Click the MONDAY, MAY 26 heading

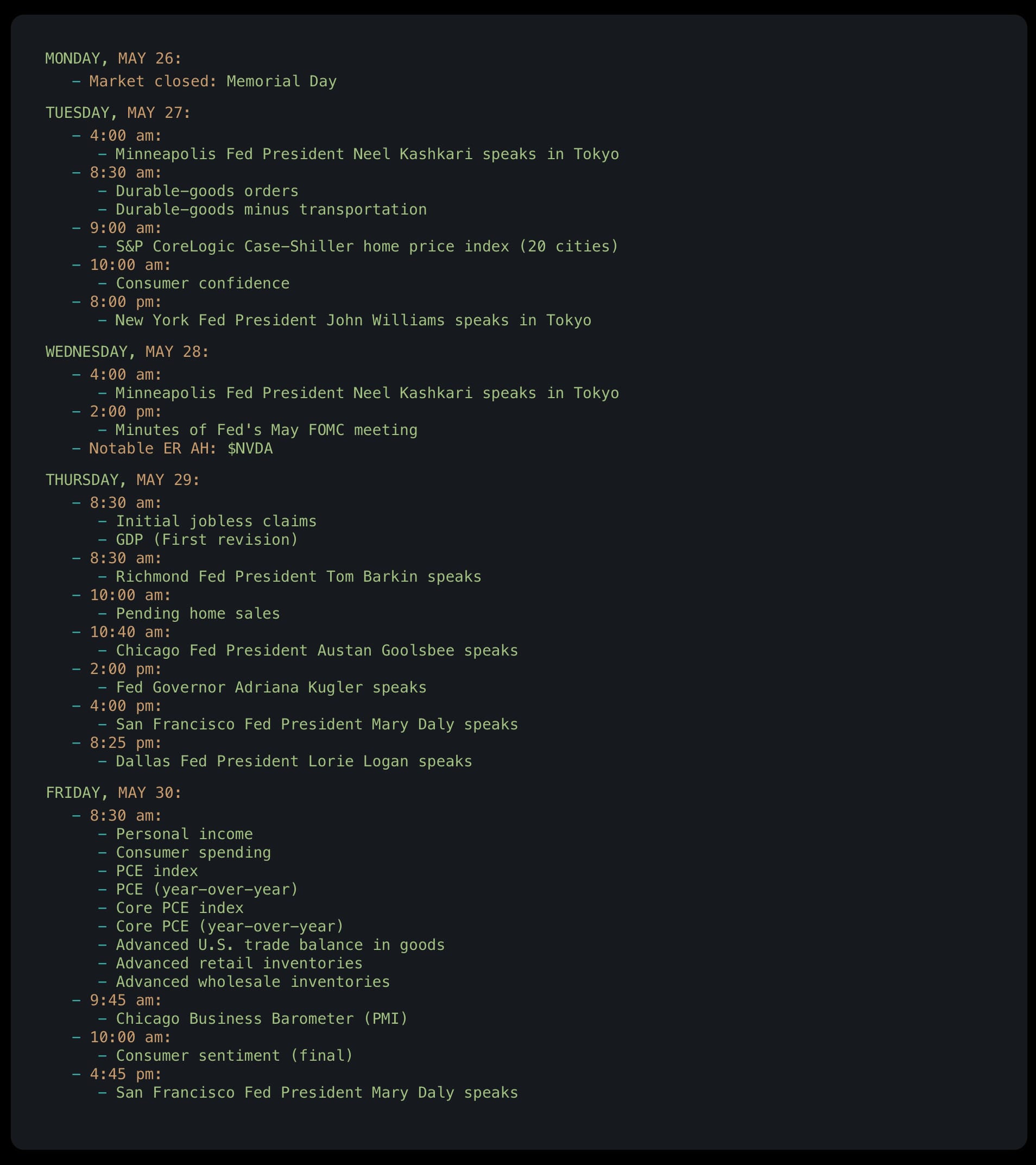pyautogui.click(x=113, y=59)
